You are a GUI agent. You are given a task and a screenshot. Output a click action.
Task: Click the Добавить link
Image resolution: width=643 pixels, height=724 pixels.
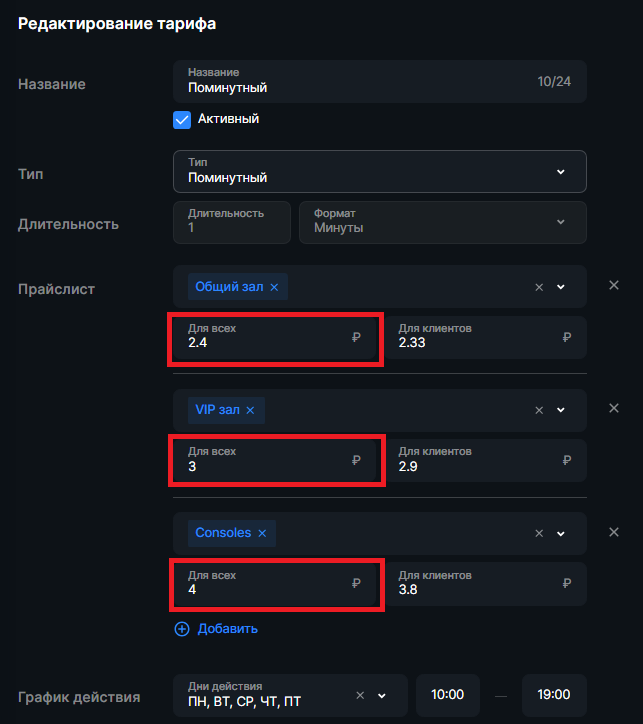(x=228, y=629)
